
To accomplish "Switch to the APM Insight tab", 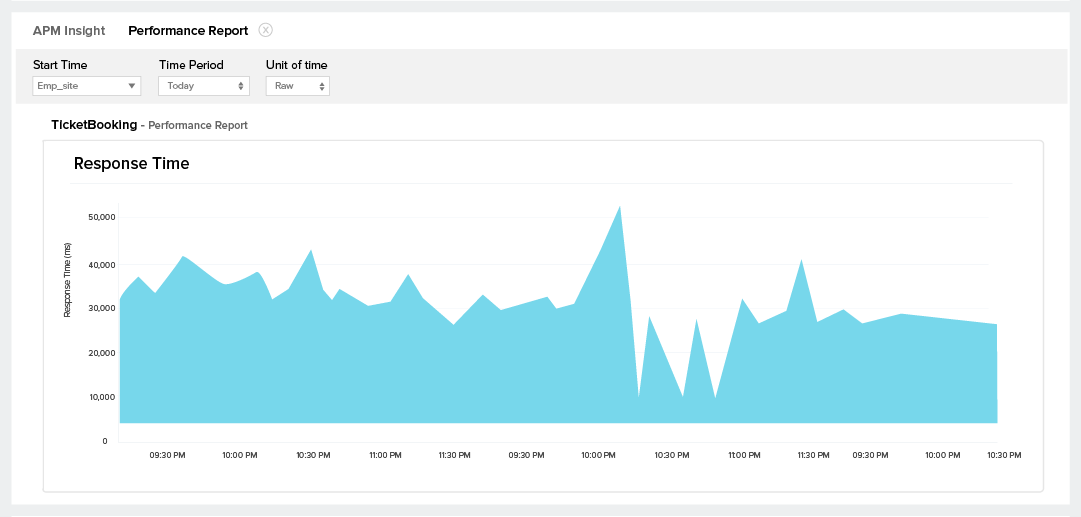I will pyautogui.click(x=69, y=31).
